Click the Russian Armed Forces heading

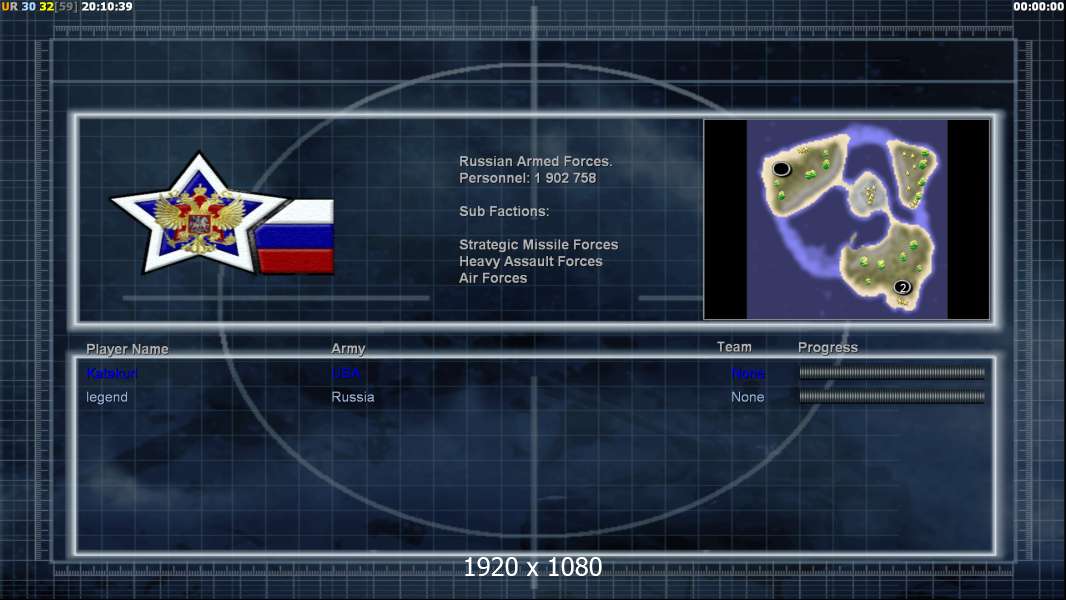pos(536,161)
